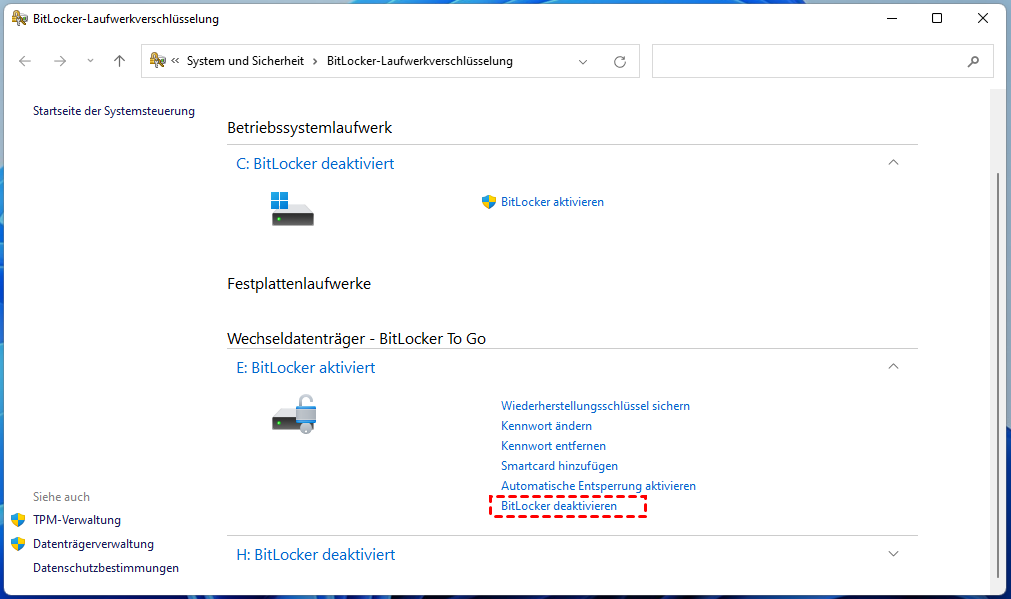Click the Siehe auch label

tap(61, 497)
